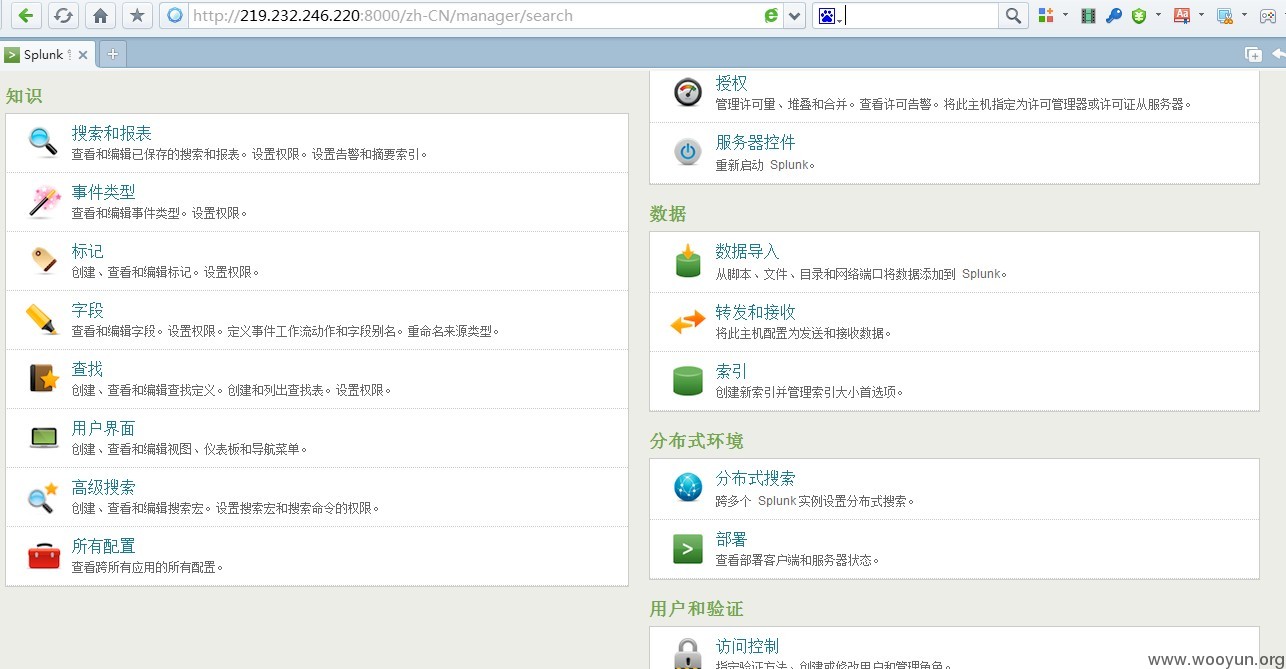Open 高级搜索 link
This screenshot has width=1286, height=669.
coord(103,487)
